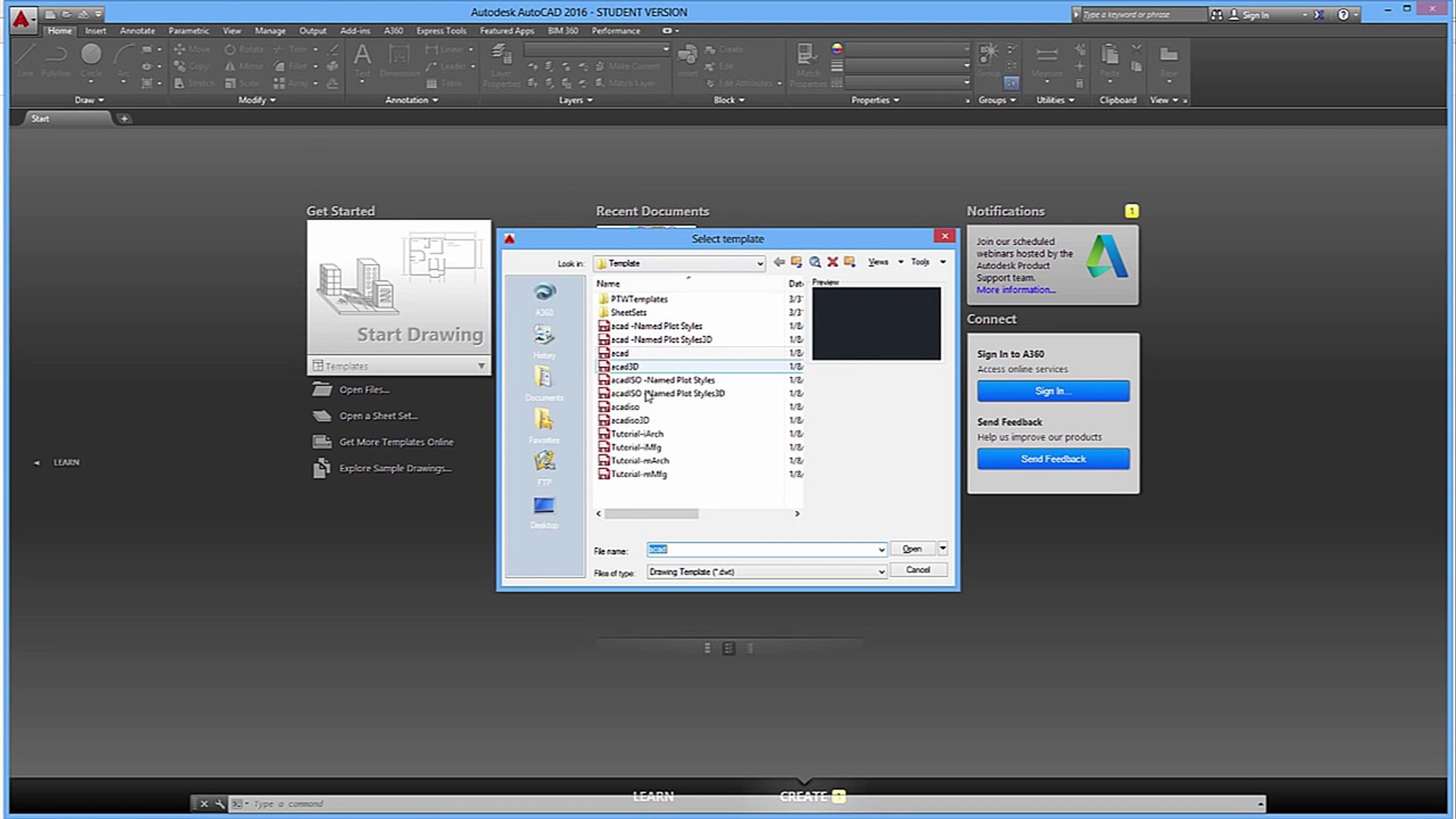Open the Express Tools ribbon tab
The height and width of the screenshot is (819, 1456).
point(441,31)
